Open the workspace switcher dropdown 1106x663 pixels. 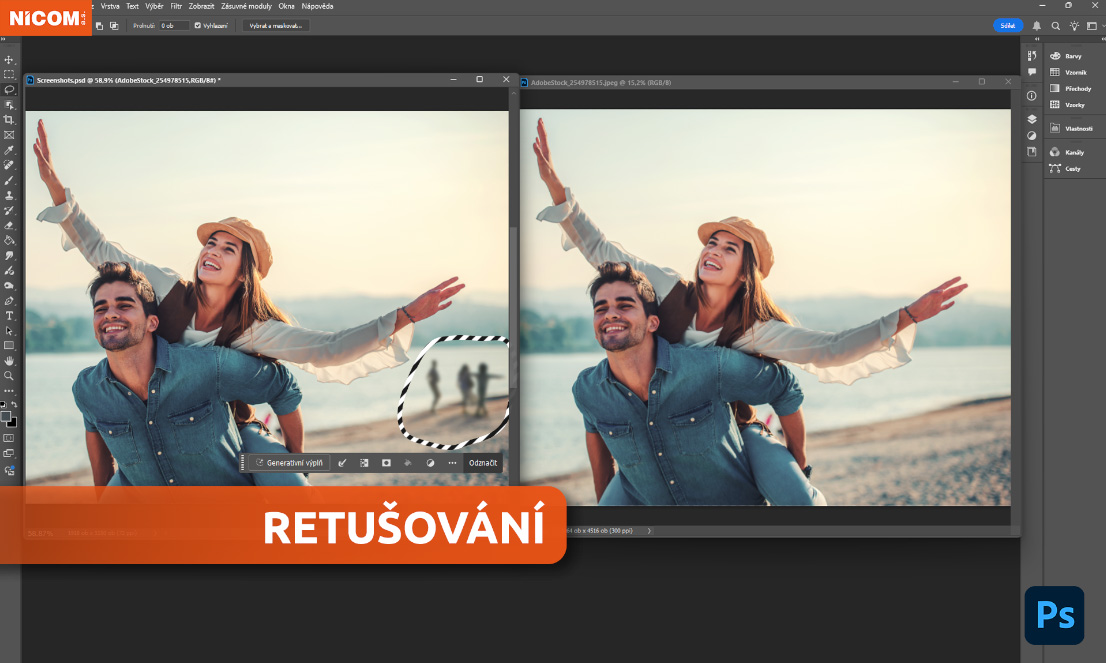point(1093,25)
